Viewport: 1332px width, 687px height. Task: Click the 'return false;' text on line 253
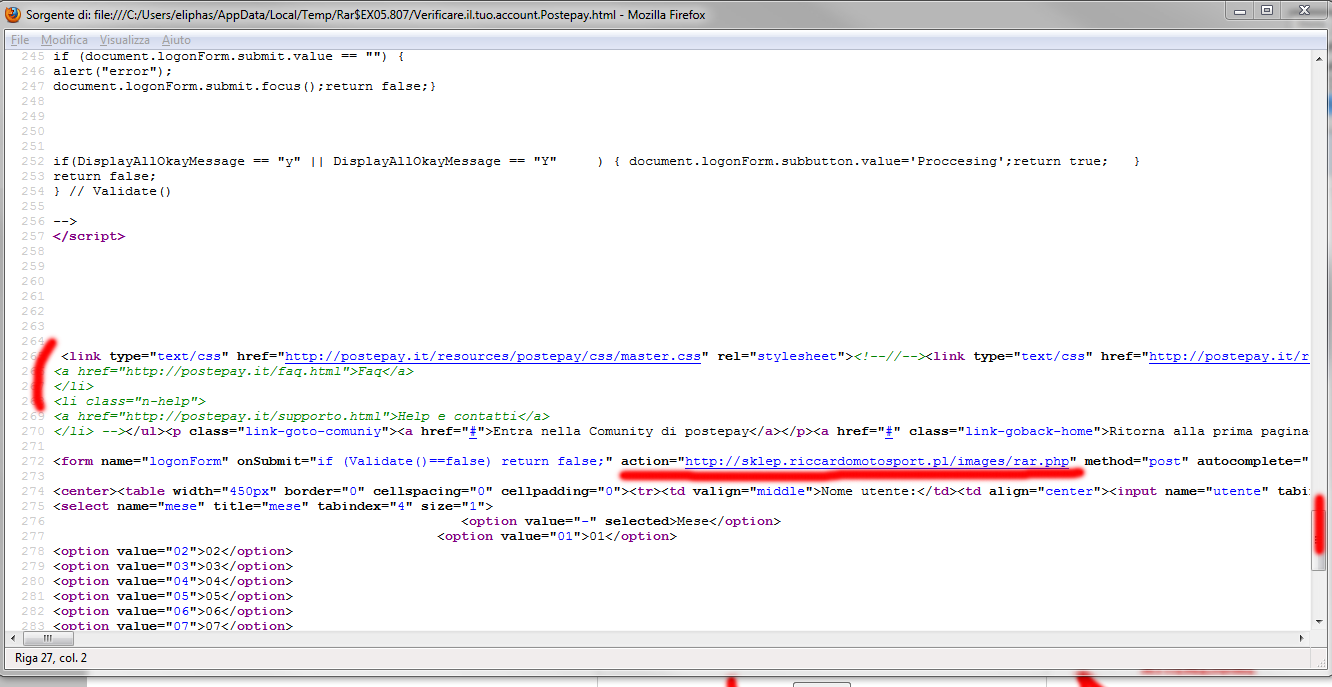click(x=105, y=176)
